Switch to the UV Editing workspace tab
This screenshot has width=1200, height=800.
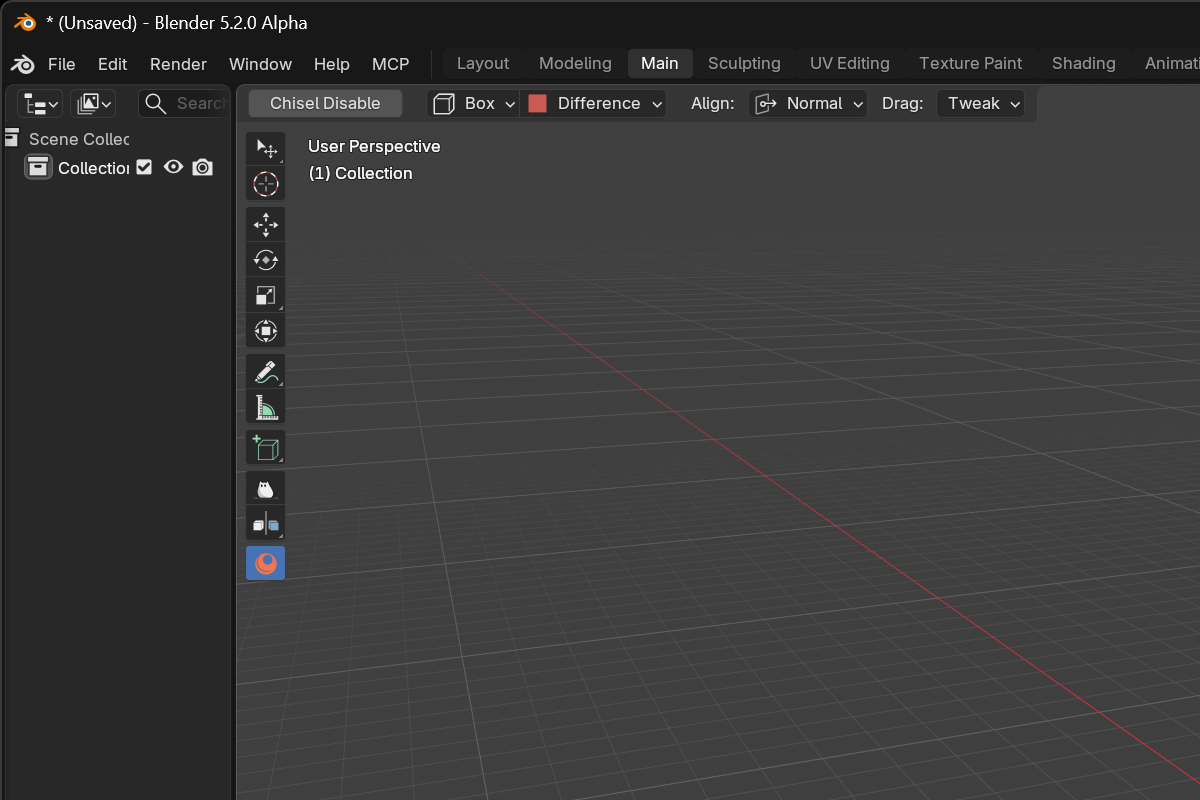click(850, 63)
